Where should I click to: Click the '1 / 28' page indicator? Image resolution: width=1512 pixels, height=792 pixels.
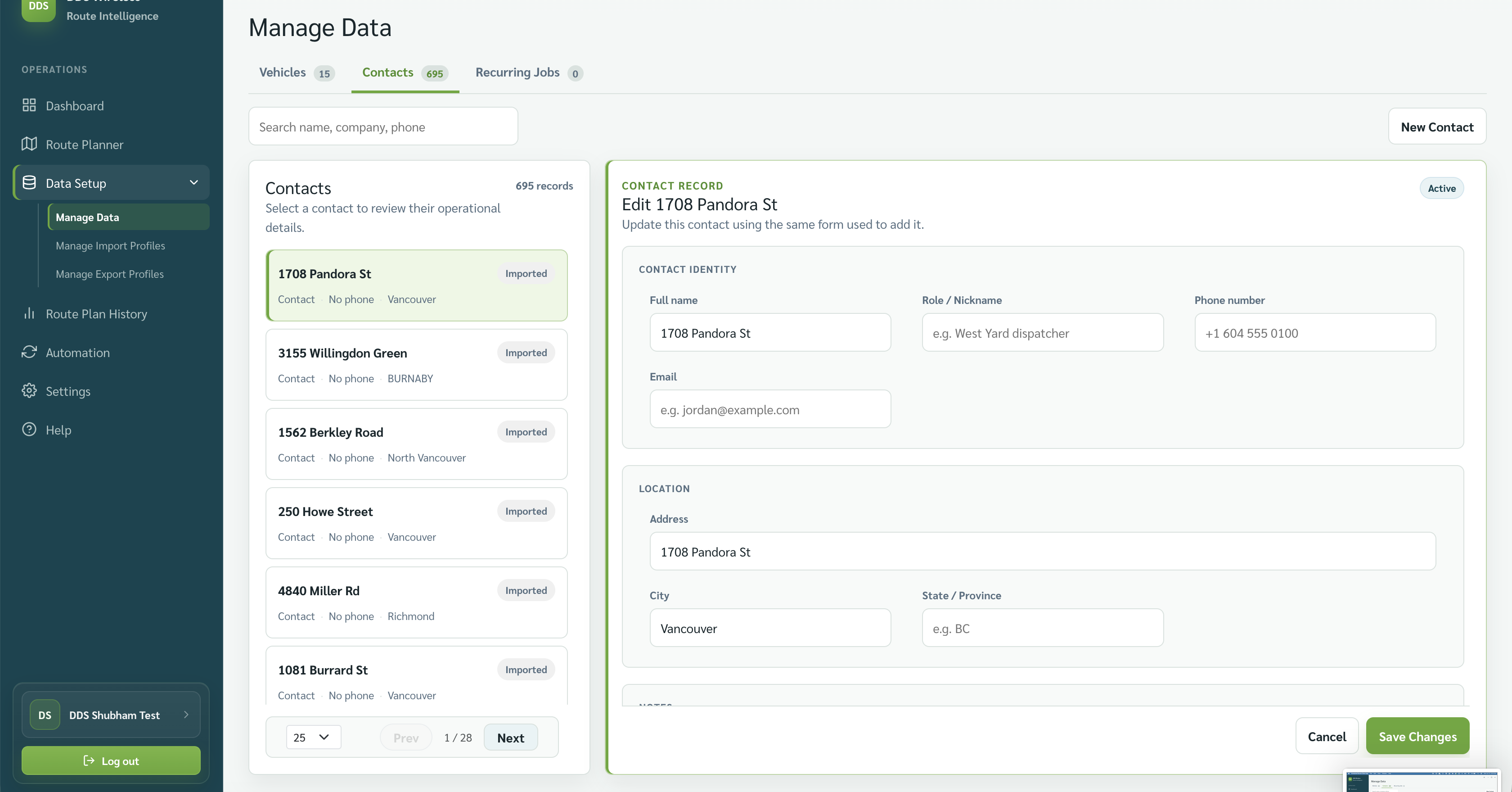[458, 738]
